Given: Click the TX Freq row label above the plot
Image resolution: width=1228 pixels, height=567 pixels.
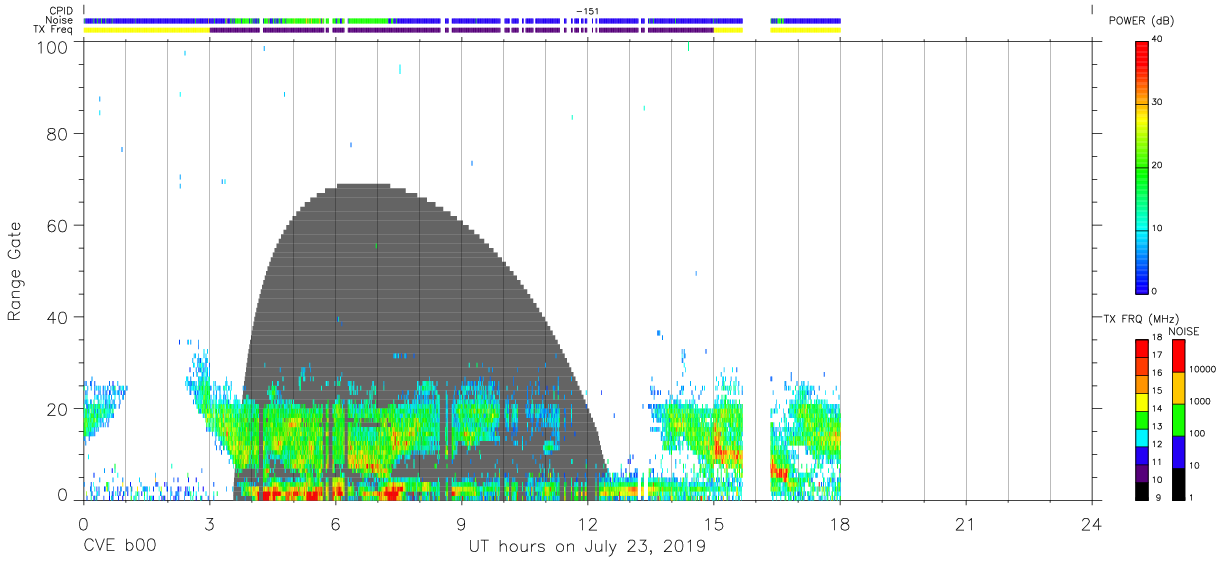Looking at the screenshot, I should click(x=53, y=29).
